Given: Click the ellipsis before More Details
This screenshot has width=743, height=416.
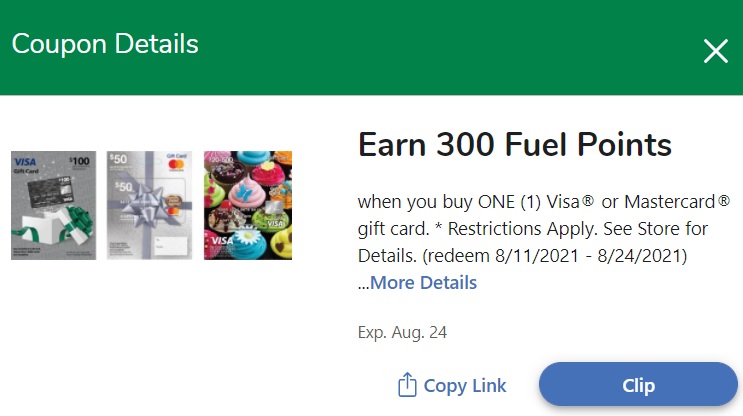Looking at the screenshot, I should point(363,287).
